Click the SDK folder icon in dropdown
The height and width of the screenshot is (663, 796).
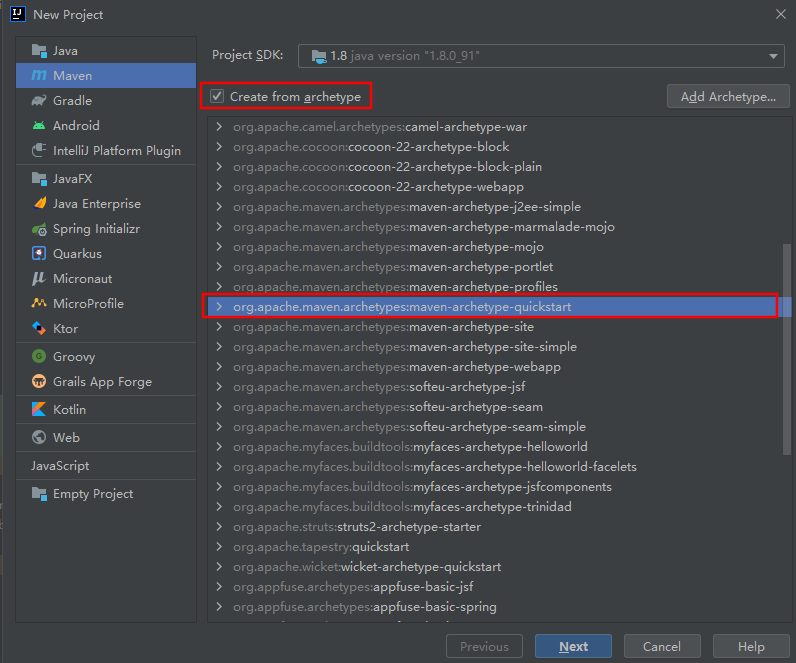319,56
